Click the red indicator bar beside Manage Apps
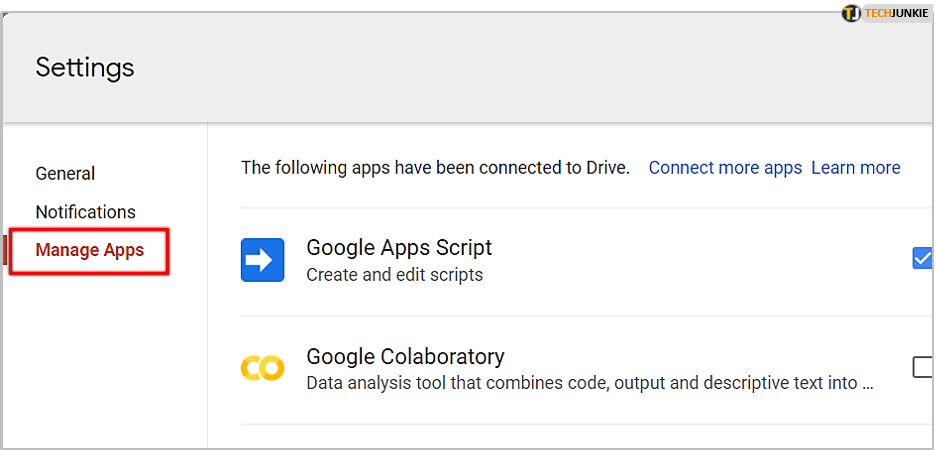 coord(5,250)
